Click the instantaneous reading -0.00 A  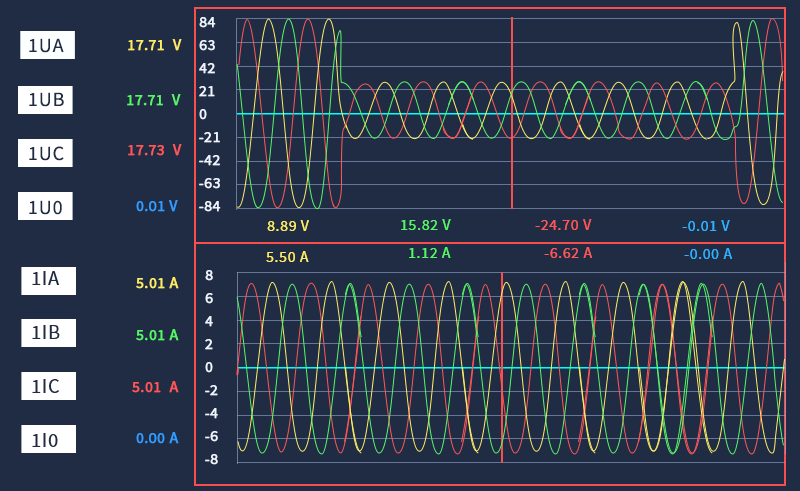708,254
